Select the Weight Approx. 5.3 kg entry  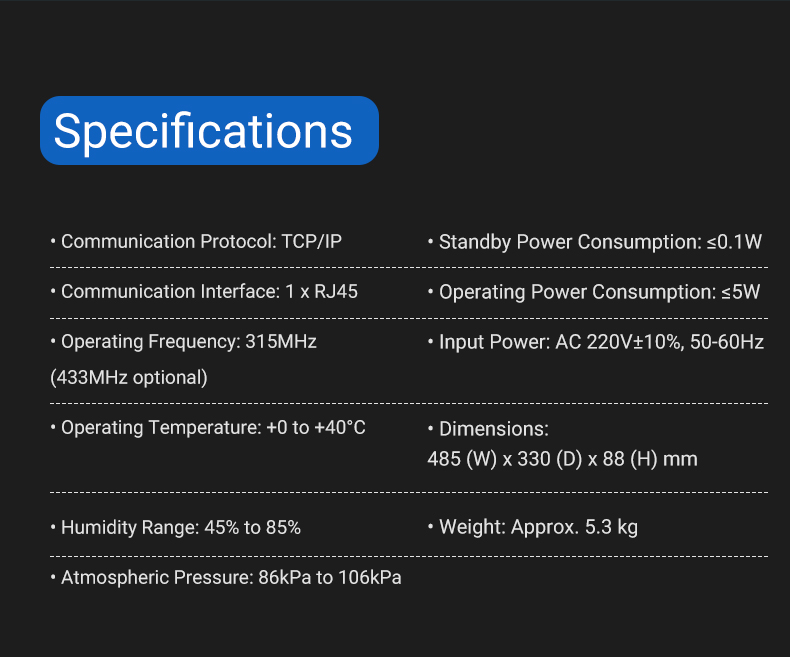pyautogui.click(x=533, y=527)
